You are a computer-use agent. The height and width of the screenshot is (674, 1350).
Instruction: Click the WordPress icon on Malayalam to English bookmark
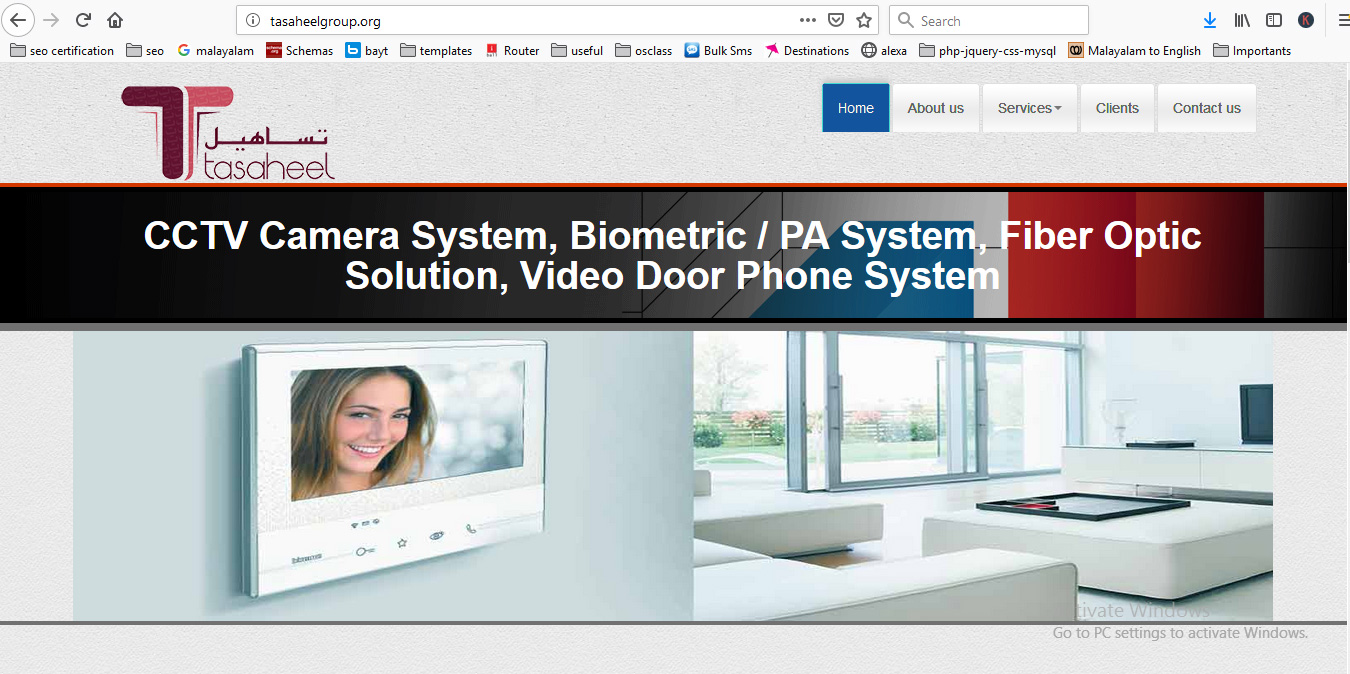(1075, 50)
